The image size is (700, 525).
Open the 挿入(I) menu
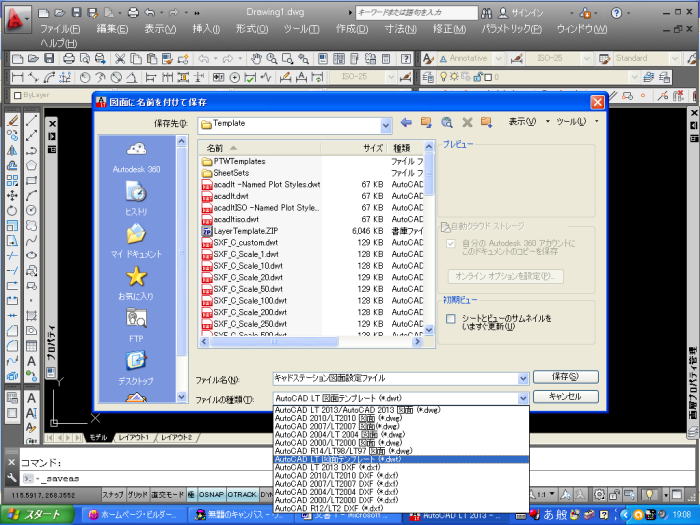coord(206,29)
